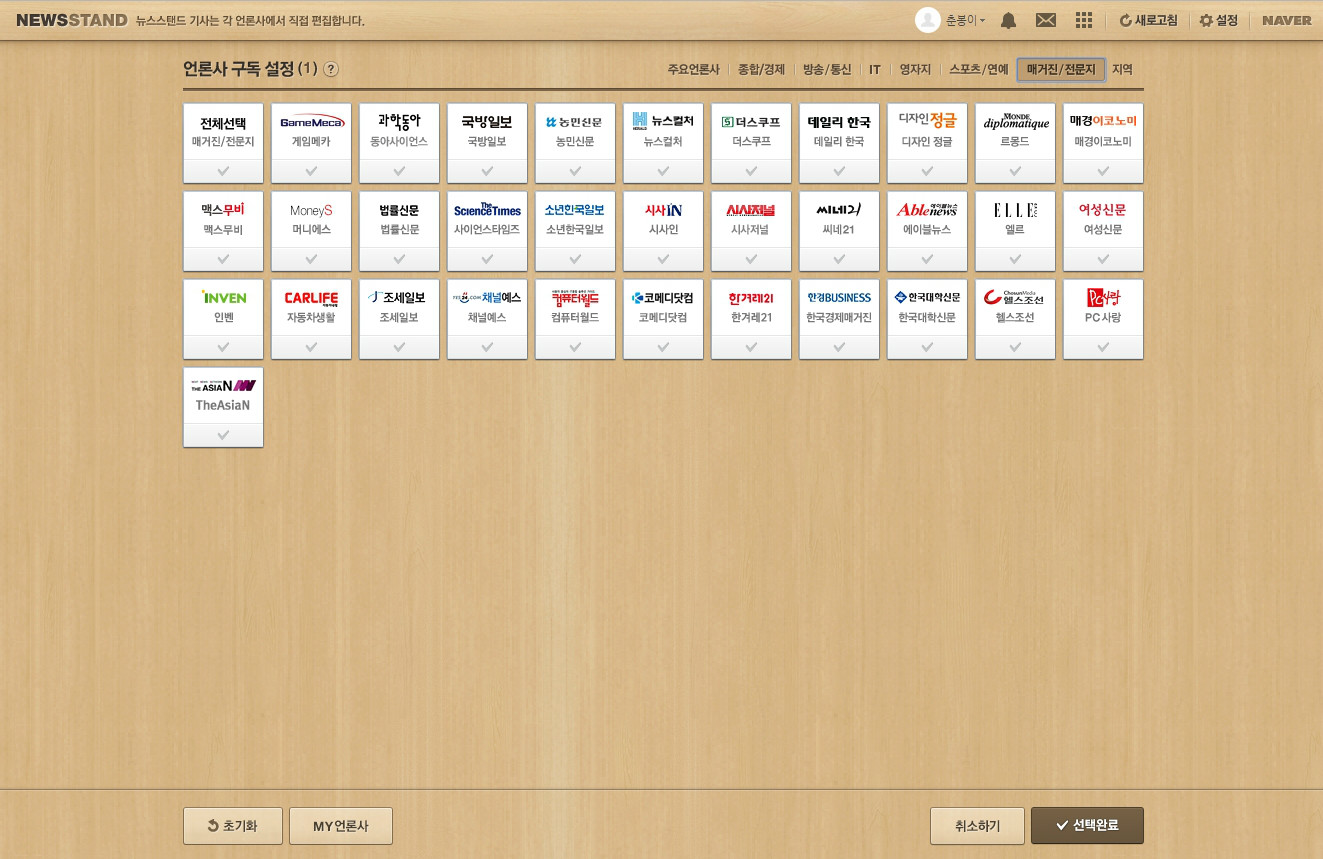Screen dimensions: 1323x859
Task: Check the 시사저널 subscription checkmark
Action: click(751, 259)
